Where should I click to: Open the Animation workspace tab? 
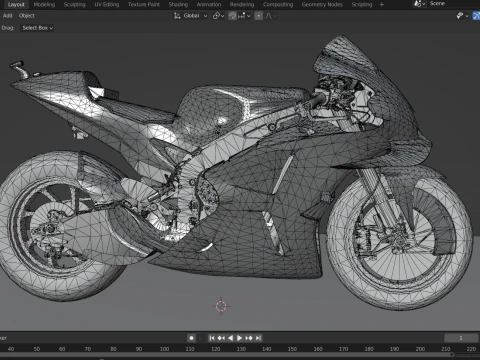pyautogui.click(x=209, y=4)
